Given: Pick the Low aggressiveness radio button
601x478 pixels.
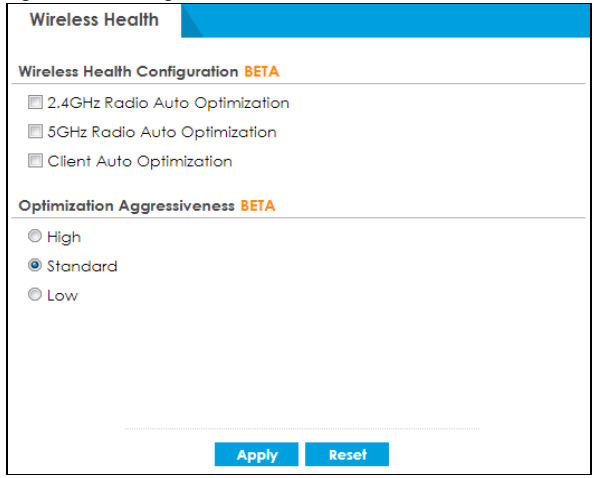Looking at the screenshot, I should (x=36, y=295).
